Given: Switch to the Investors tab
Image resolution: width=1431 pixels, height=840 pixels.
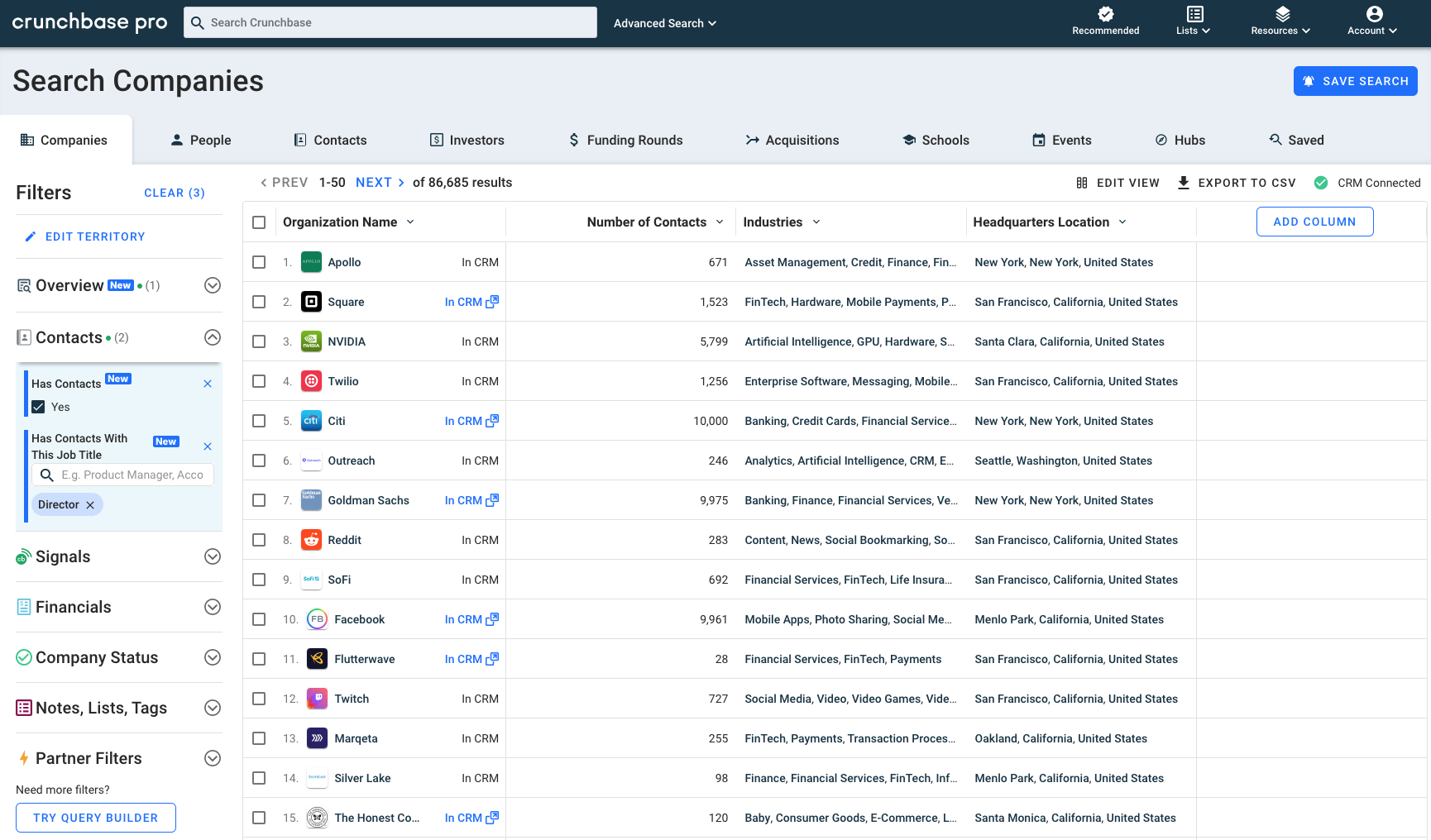Looking at the screenshot, I should pos(467,141).
